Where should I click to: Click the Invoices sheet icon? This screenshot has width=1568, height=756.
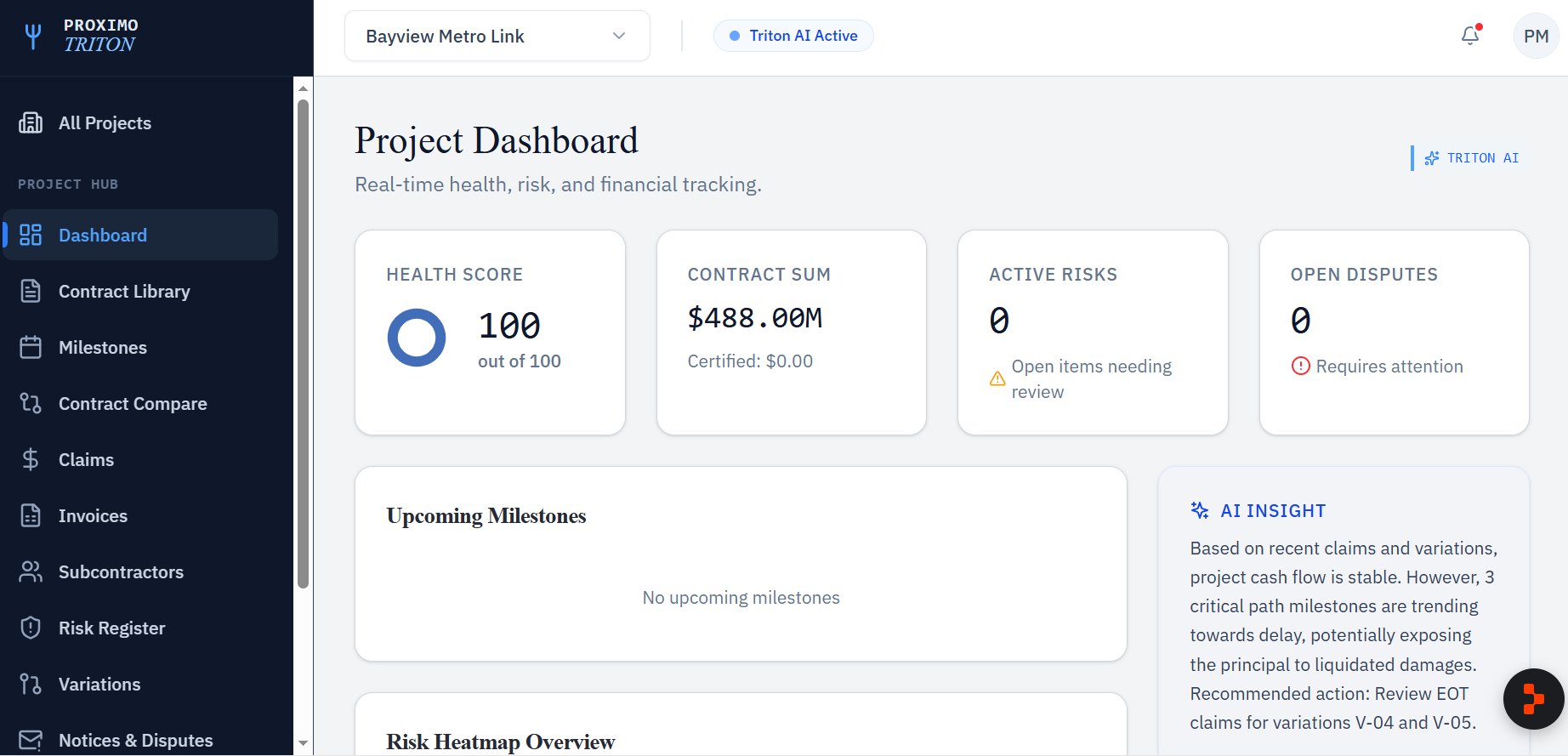tap(31, 516)
